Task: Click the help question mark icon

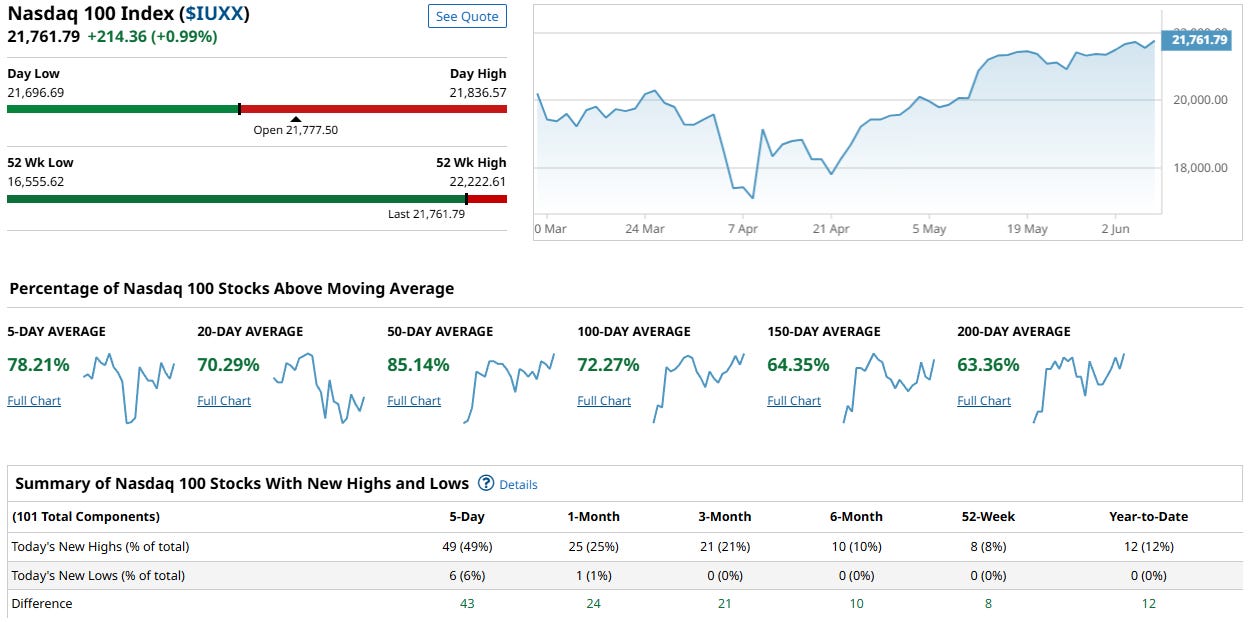Action: (x=486, y=484)
